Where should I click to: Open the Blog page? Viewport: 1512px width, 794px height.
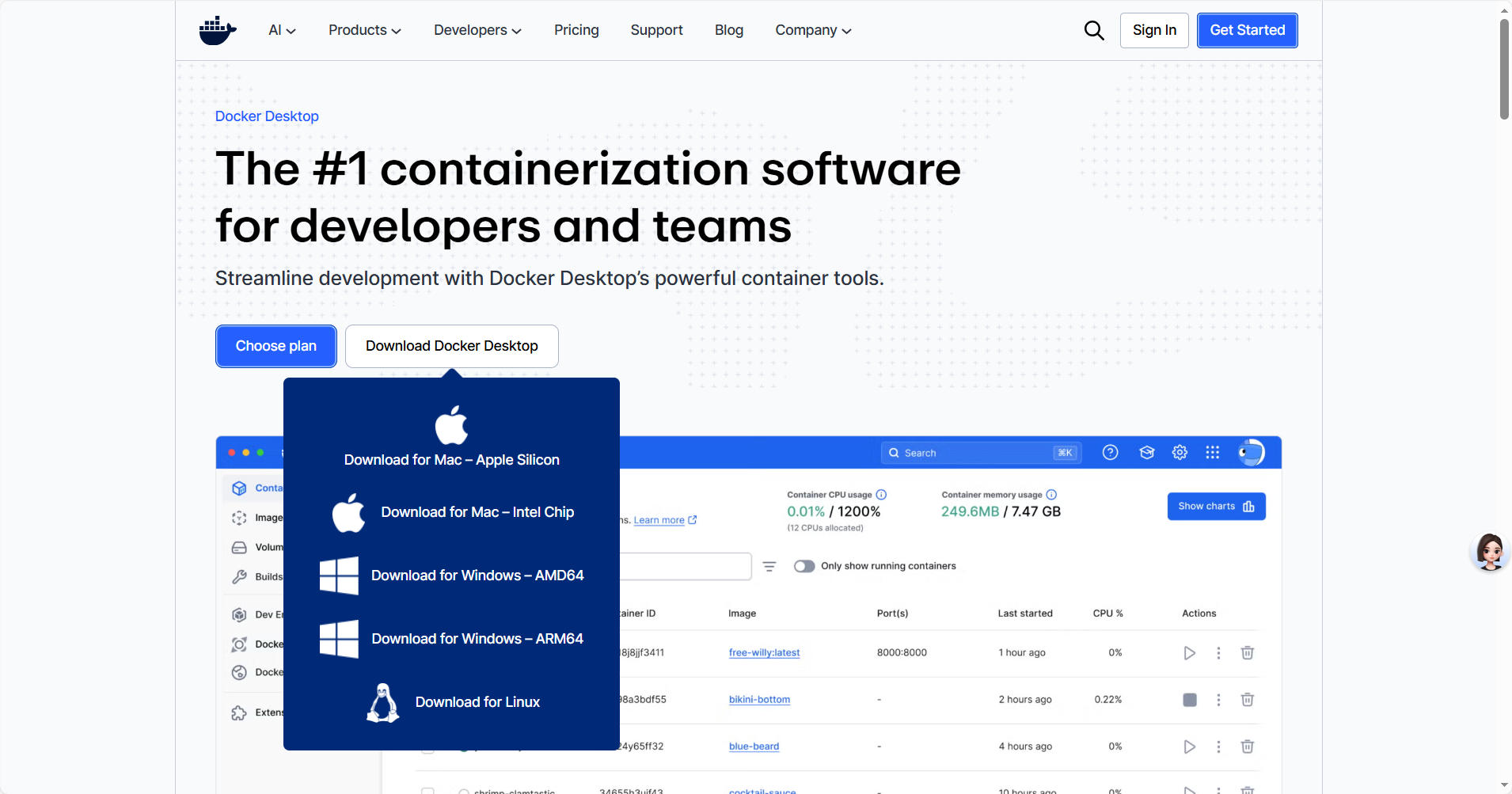[729, 30]
